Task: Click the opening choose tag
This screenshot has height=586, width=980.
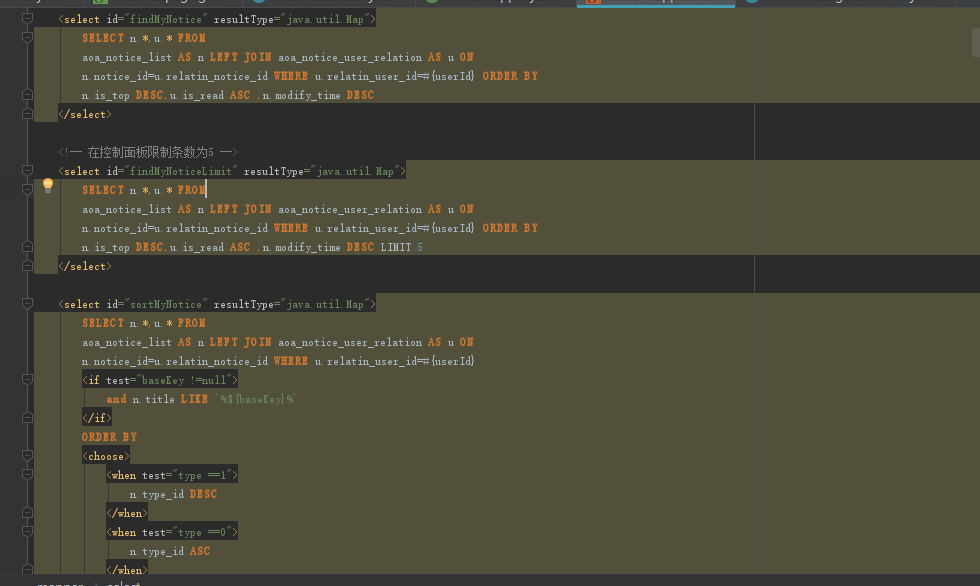Action: point(106,456)
